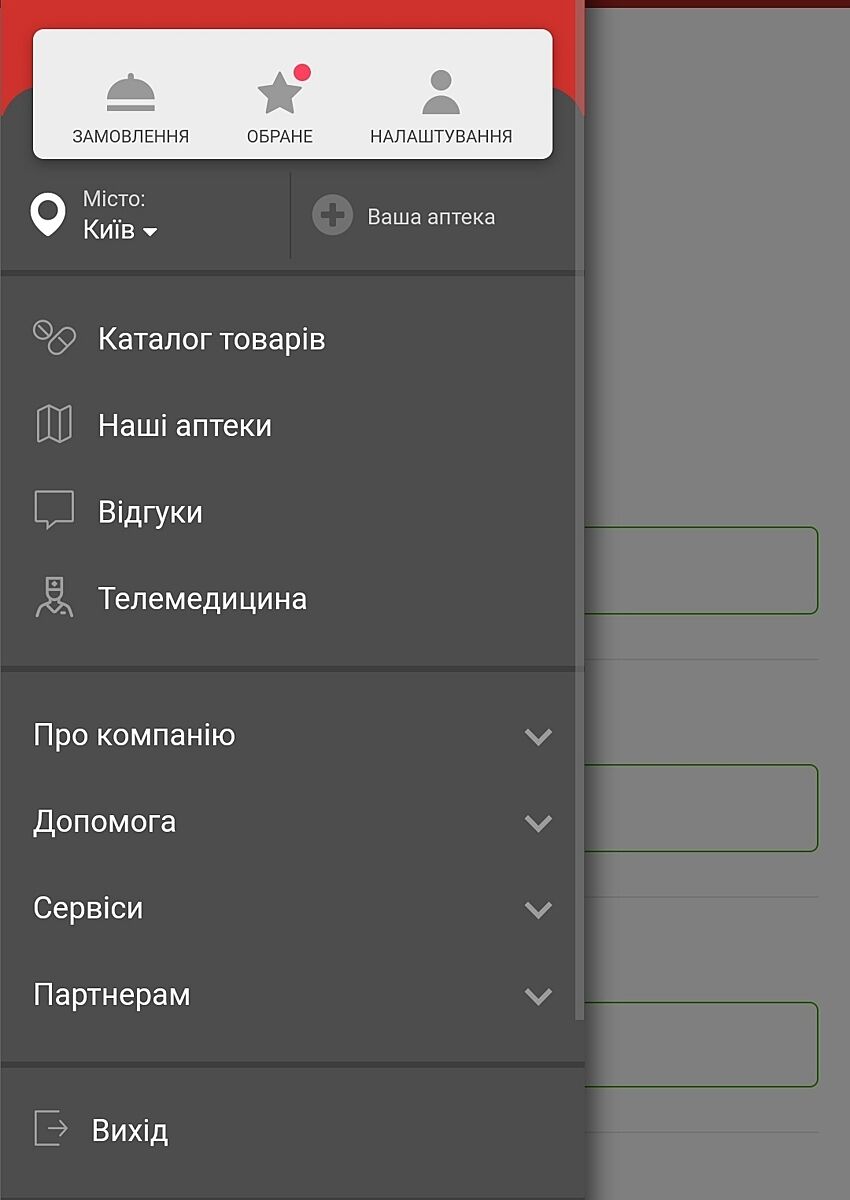Open Налаштування profile icon

(x=441, y=93)
